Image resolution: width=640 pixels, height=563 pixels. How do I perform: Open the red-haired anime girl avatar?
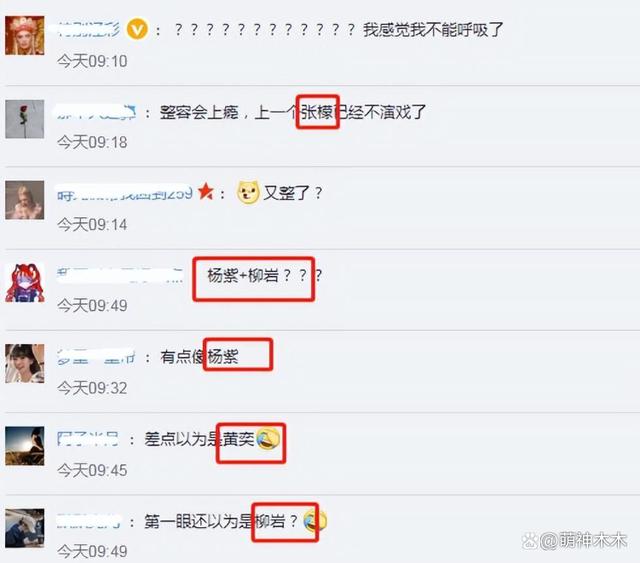tap(24, 283)
